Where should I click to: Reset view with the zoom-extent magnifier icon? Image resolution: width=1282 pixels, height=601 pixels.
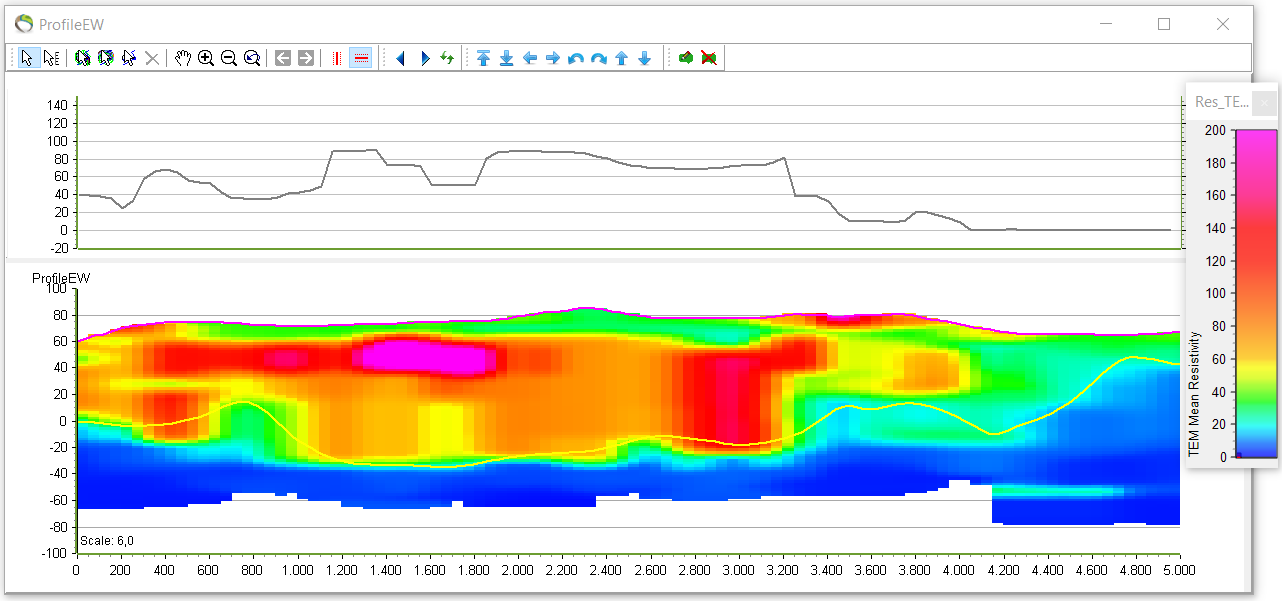[x=251, y=57]
